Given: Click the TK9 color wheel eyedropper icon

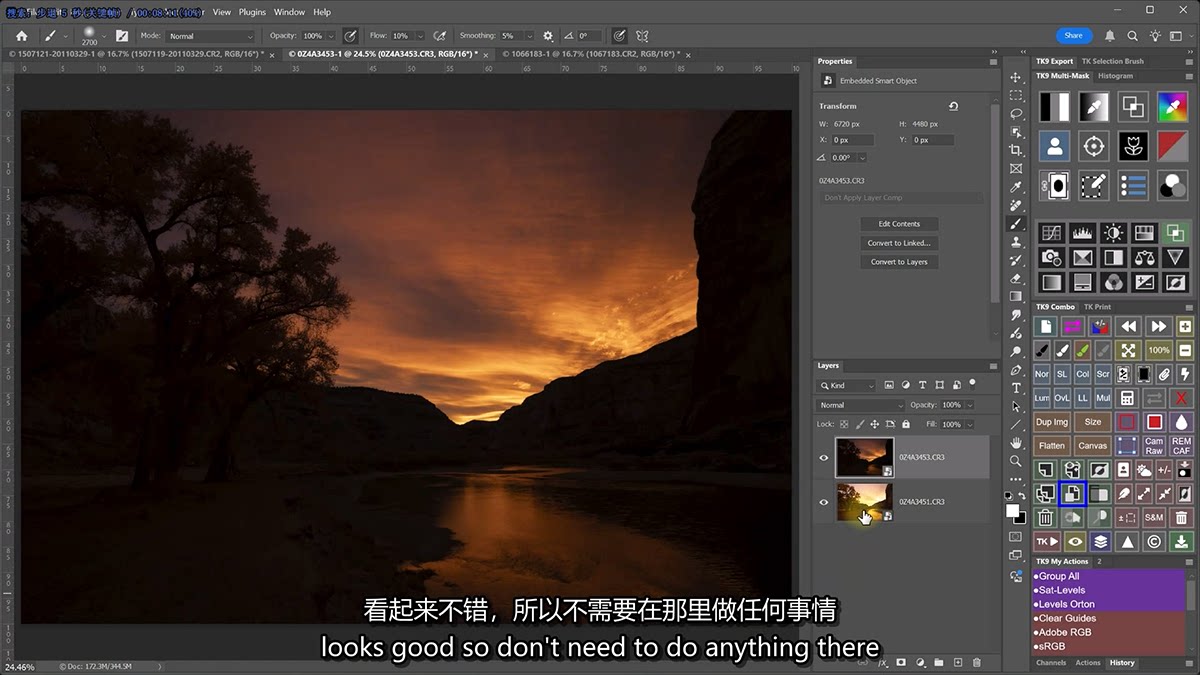Looking at the screenshot, I should pos(1172,107).
